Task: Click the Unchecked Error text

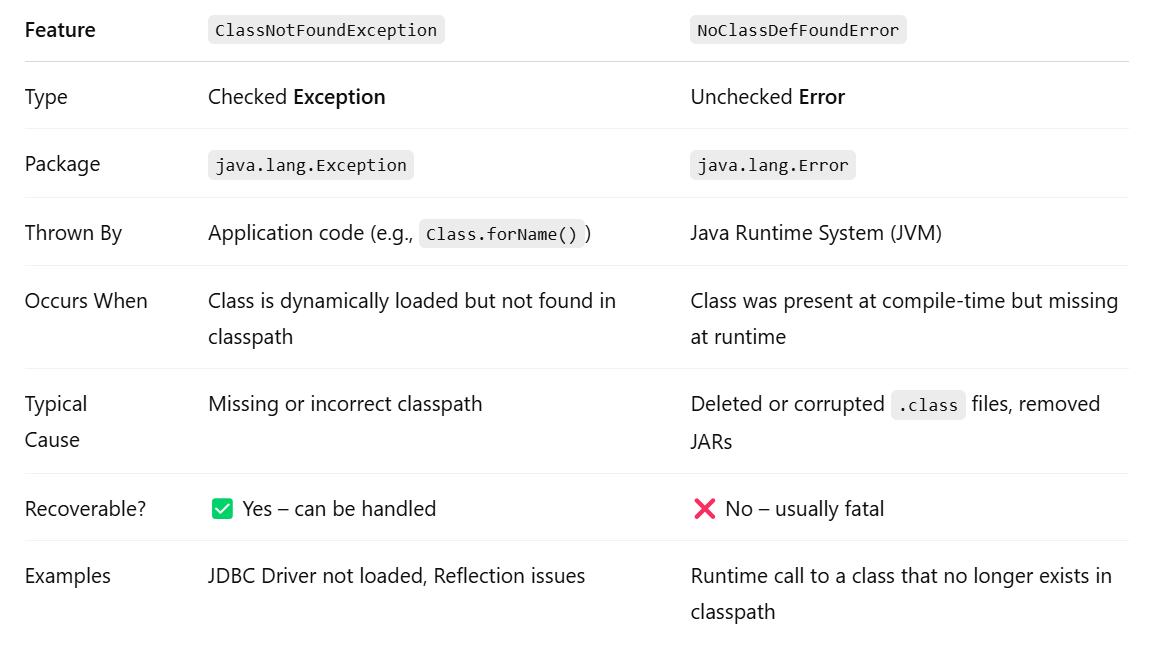Action: 767,97
